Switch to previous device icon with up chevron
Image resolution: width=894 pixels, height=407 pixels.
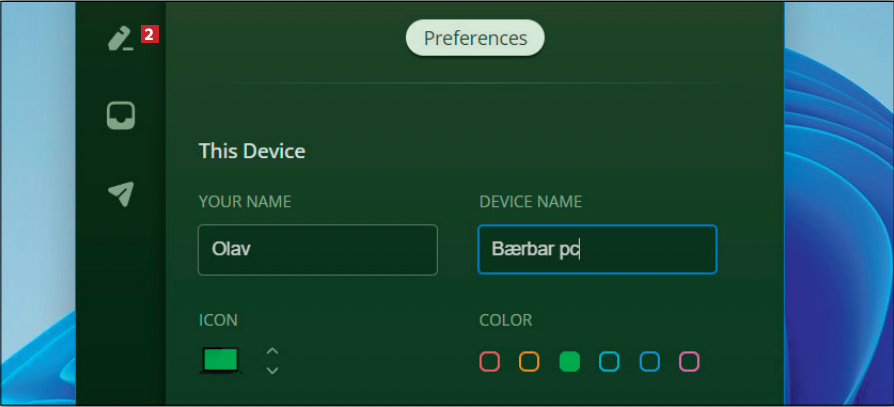coord(272,351)
